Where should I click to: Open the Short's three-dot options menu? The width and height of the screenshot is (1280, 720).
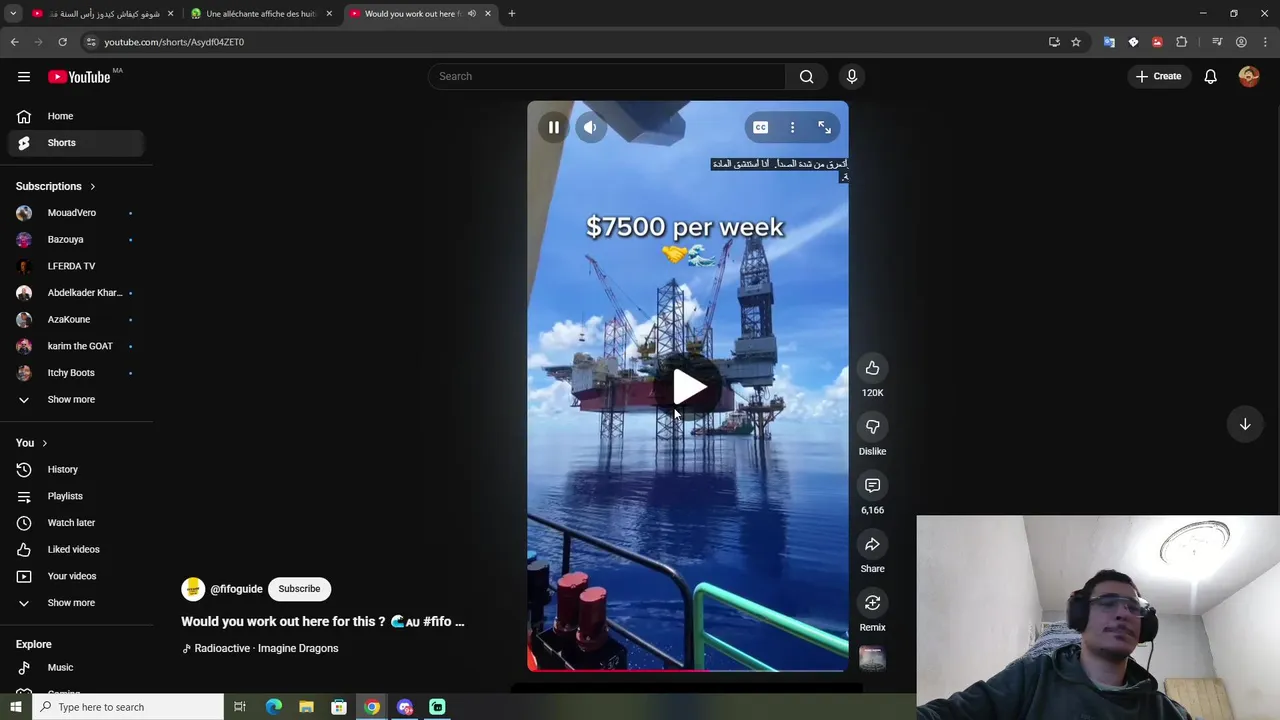click(792, 127)
